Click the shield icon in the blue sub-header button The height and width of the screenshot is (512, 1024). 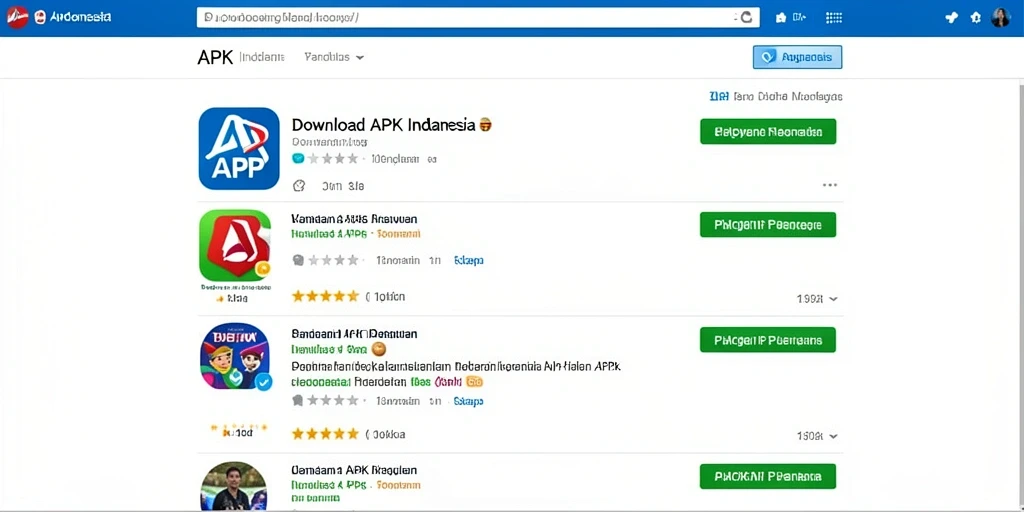(x=769, y=57)
